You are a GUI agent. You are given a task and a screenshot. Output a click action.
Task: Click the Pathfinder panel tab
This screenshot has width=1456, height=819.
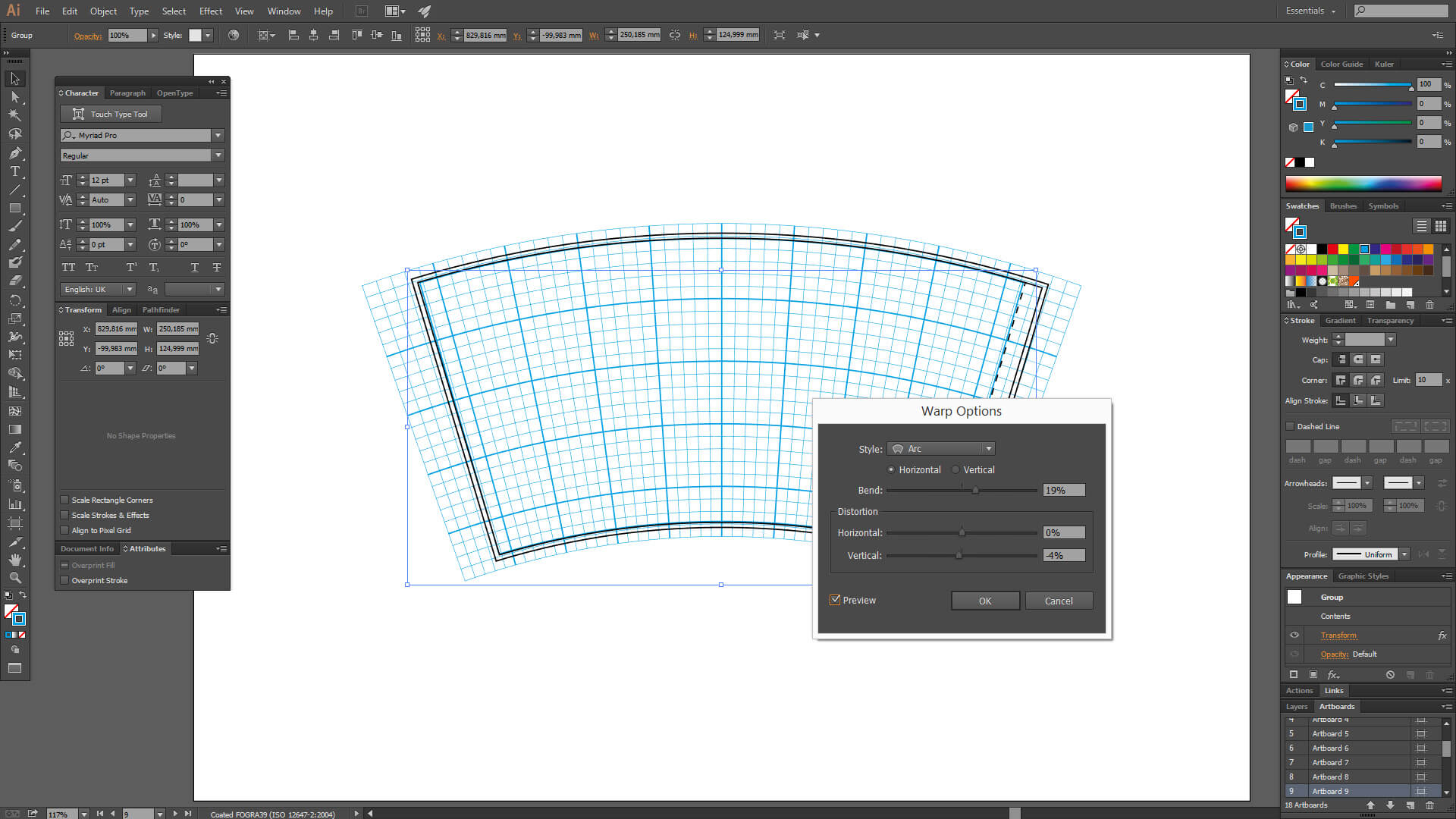[161, 309]
